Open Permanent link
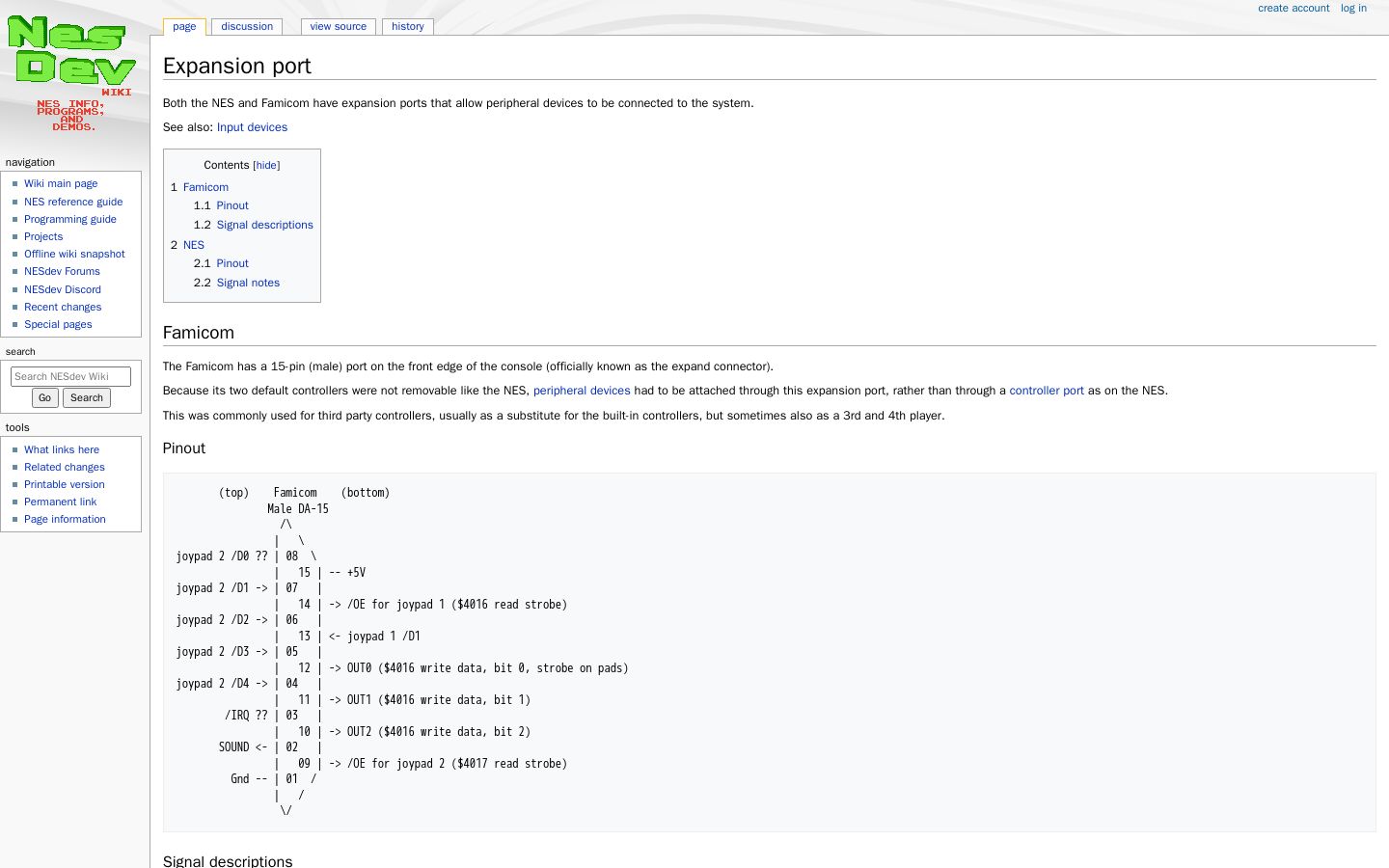This screenshot has width=1389, height=868. 60,502
